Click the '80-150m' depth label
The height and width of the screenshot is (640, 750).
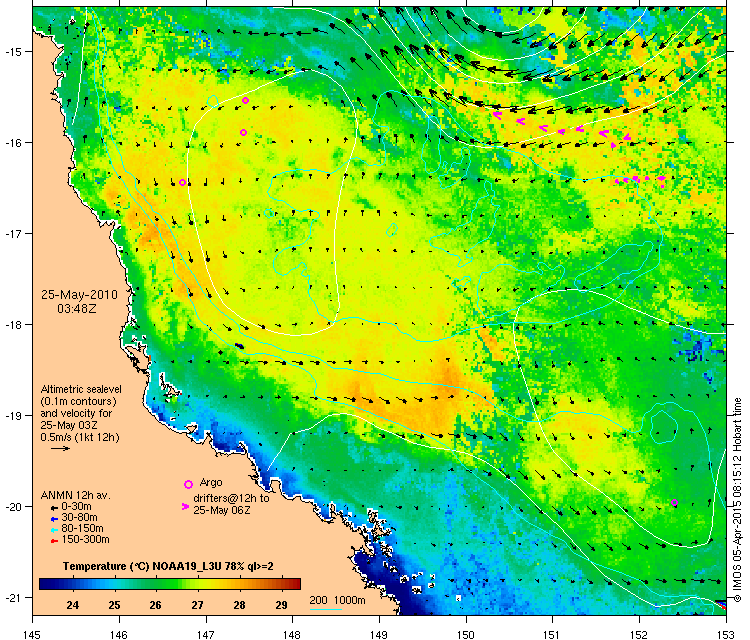[82, 529]
